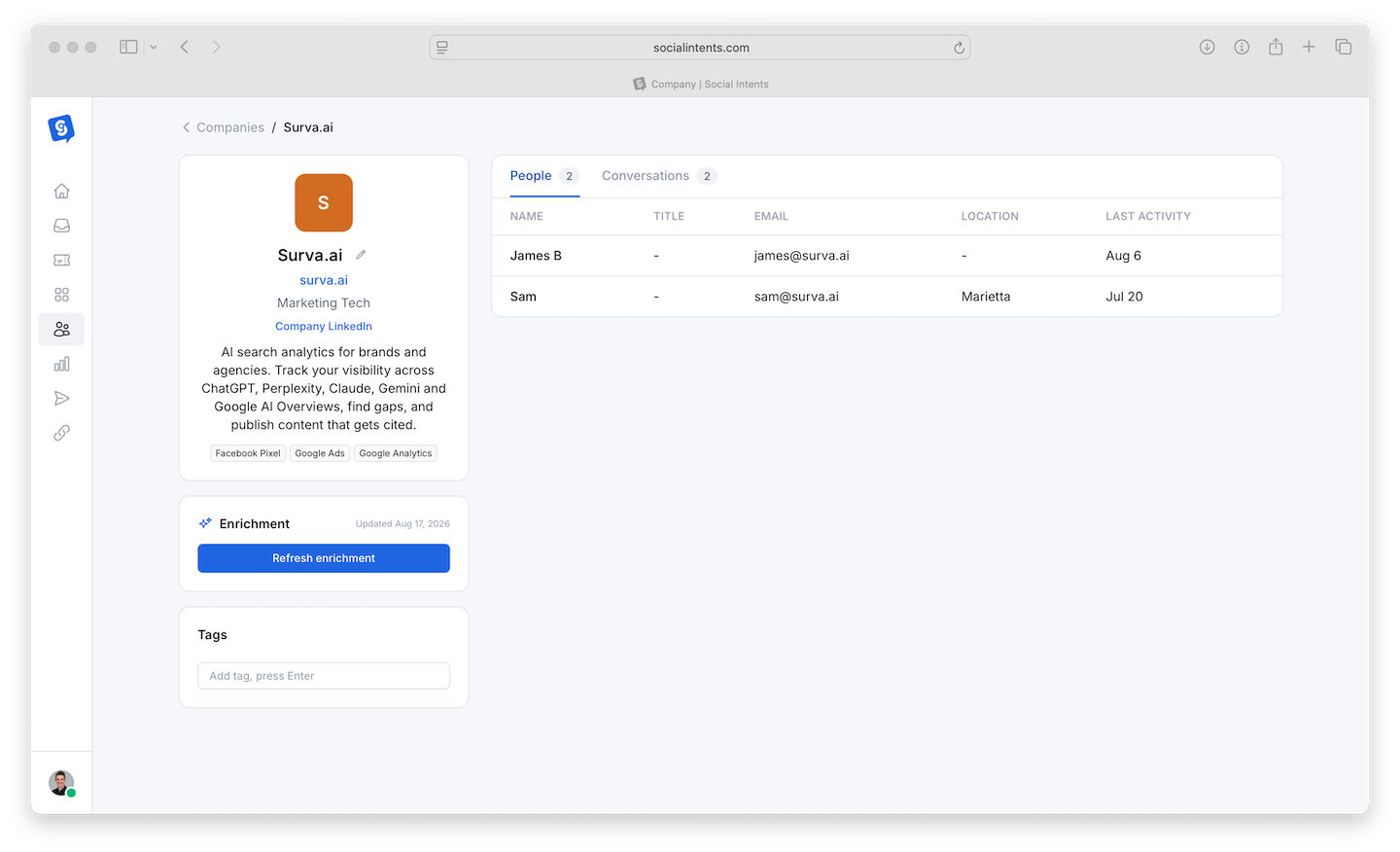Click the Facebook Pixel tag
The height and width of the screenshot is (852, 1400).
248,453
